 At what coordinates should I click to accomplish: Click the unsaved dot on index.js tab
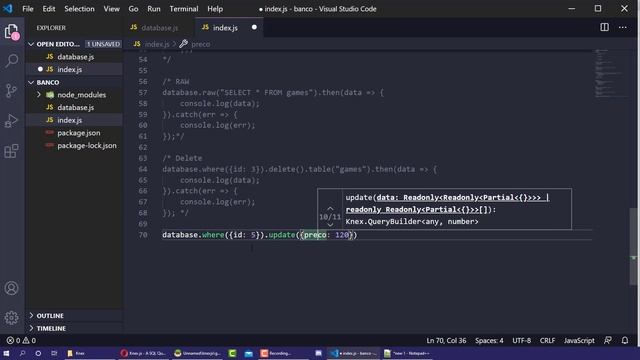coord(254,27)
